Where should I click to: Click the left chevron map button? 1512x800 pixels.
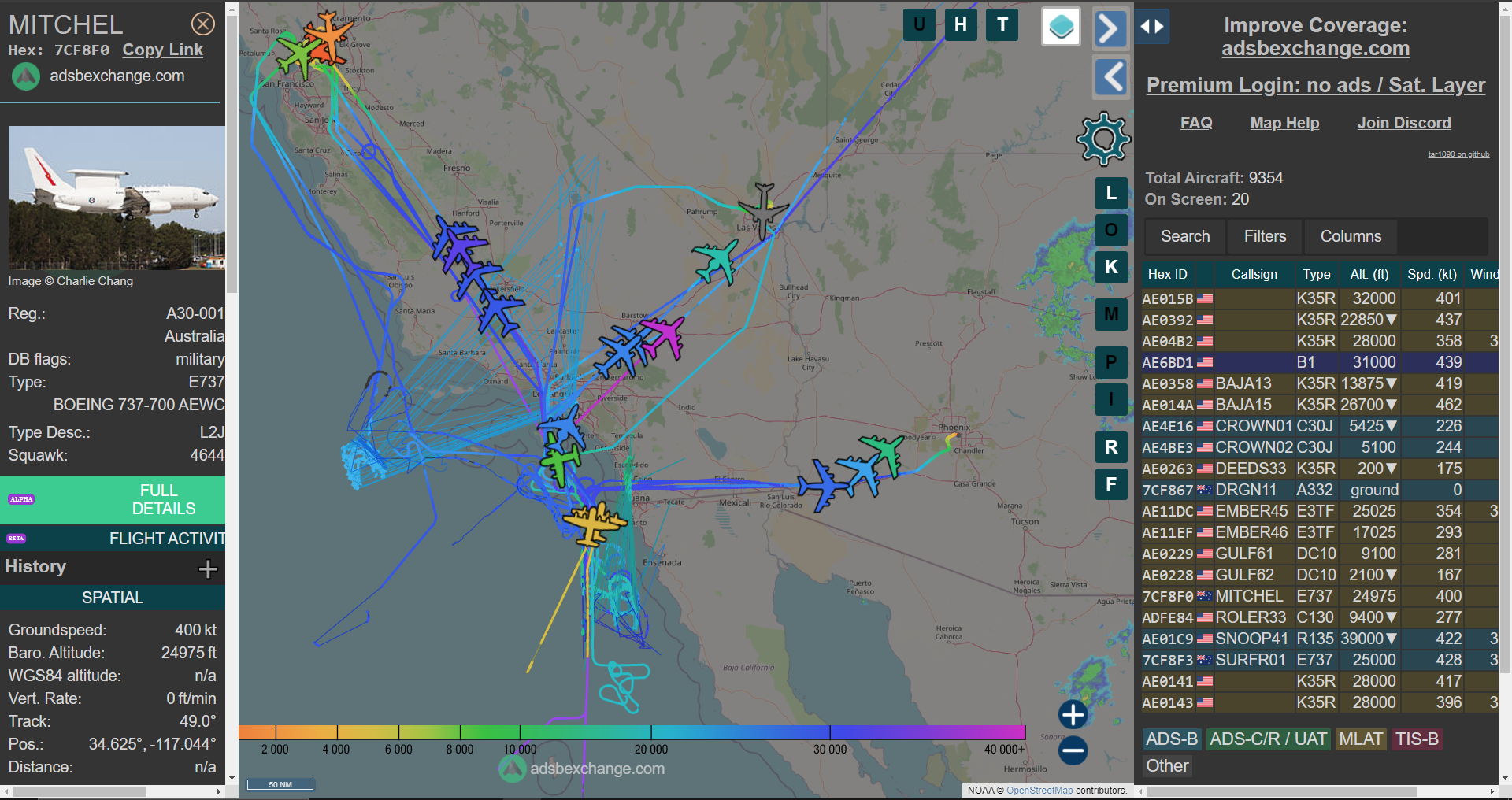1110,77
